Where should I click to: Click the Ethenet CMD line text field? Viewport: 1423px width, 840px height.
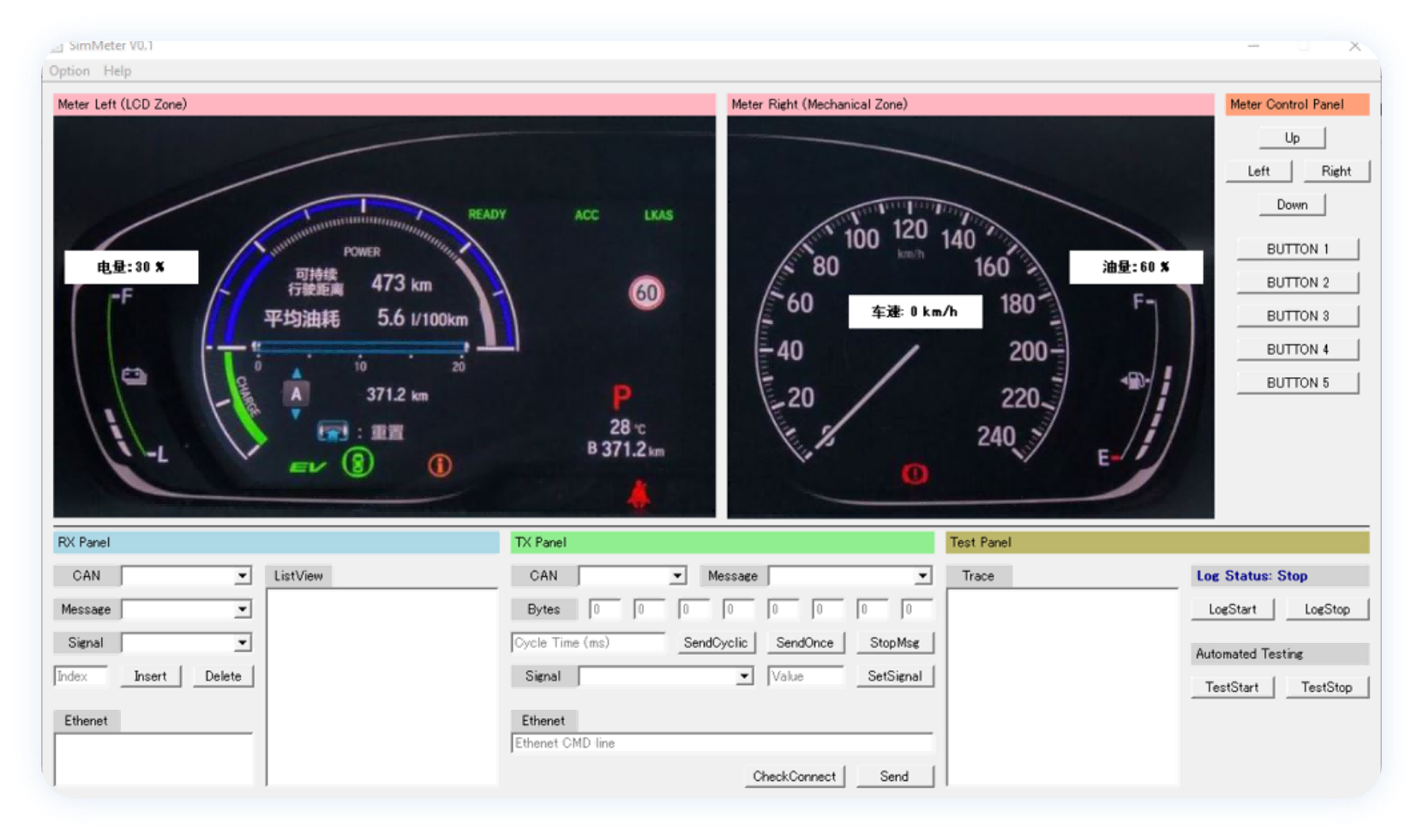tap(721, 743)
